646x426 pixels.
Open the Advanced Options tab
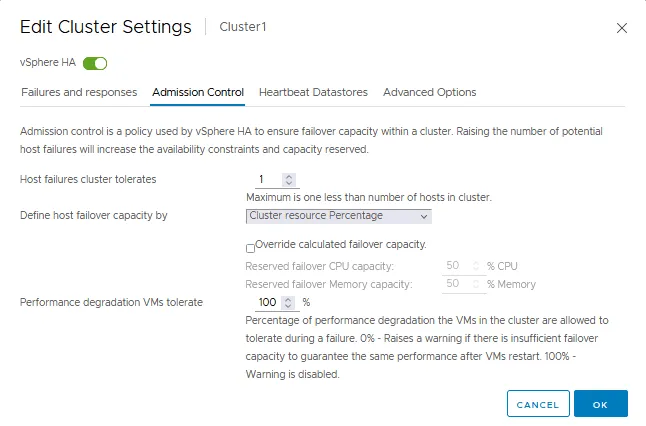[x=429, y=92]
